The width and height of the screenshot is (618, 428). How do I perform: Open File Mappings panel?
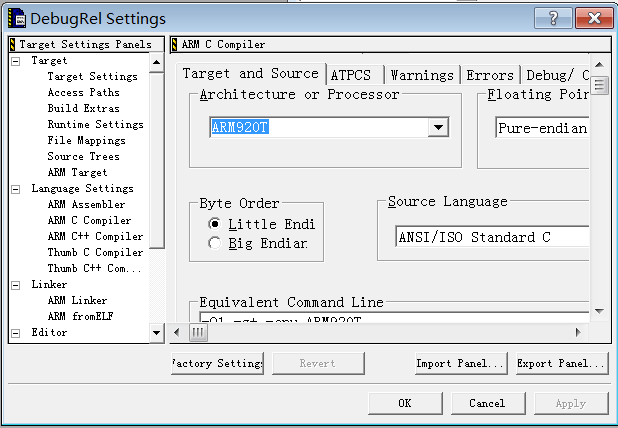(86, 140)
